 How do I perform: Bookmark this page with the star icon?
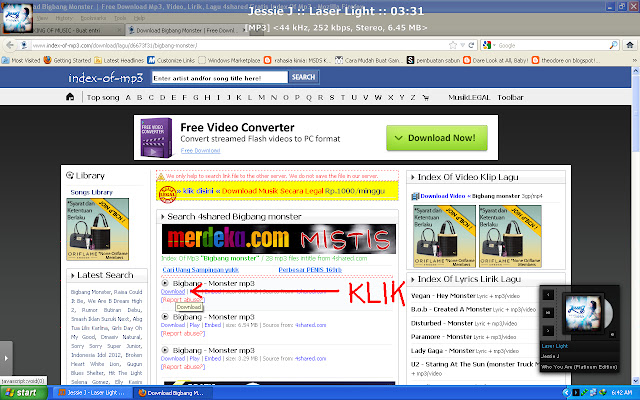click(453, 45)
